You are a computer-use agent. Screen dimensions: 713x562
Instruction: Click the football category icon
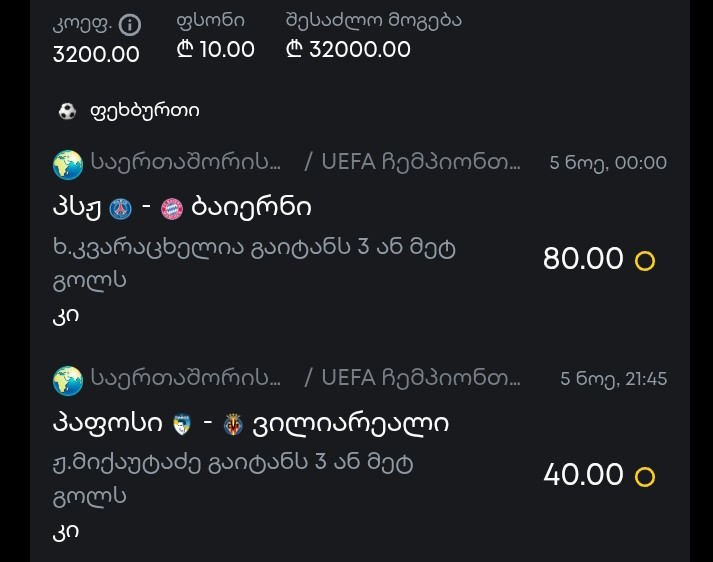click(x=67, y=111)
